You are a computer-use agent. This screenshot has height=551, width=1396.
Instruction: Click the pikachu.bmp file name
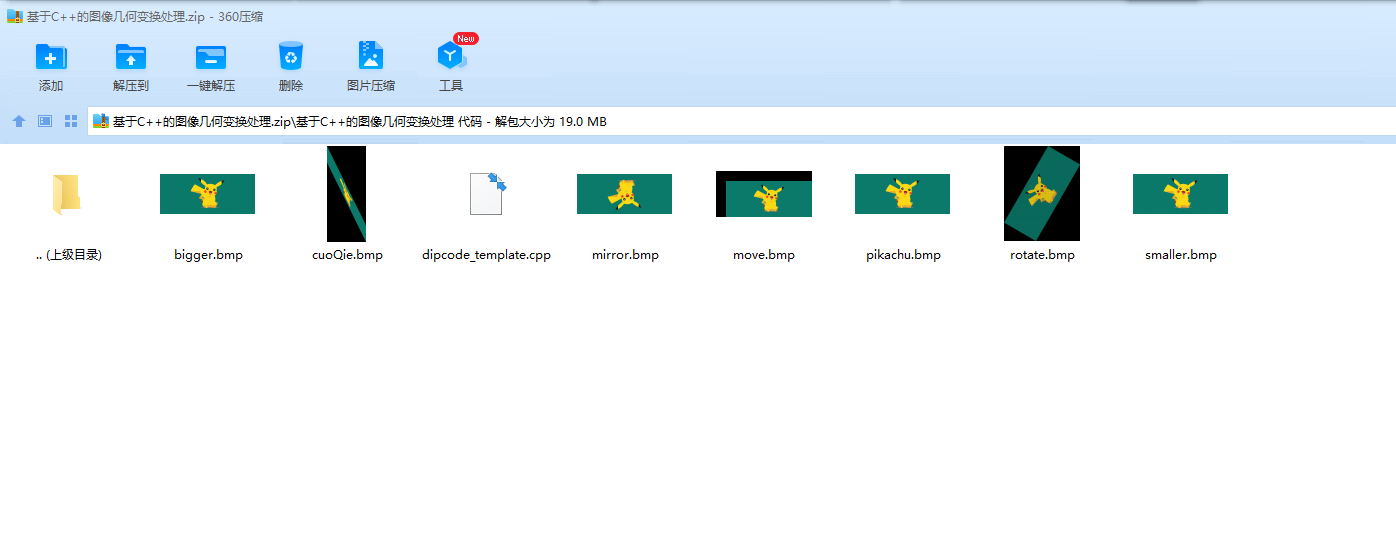903,255
